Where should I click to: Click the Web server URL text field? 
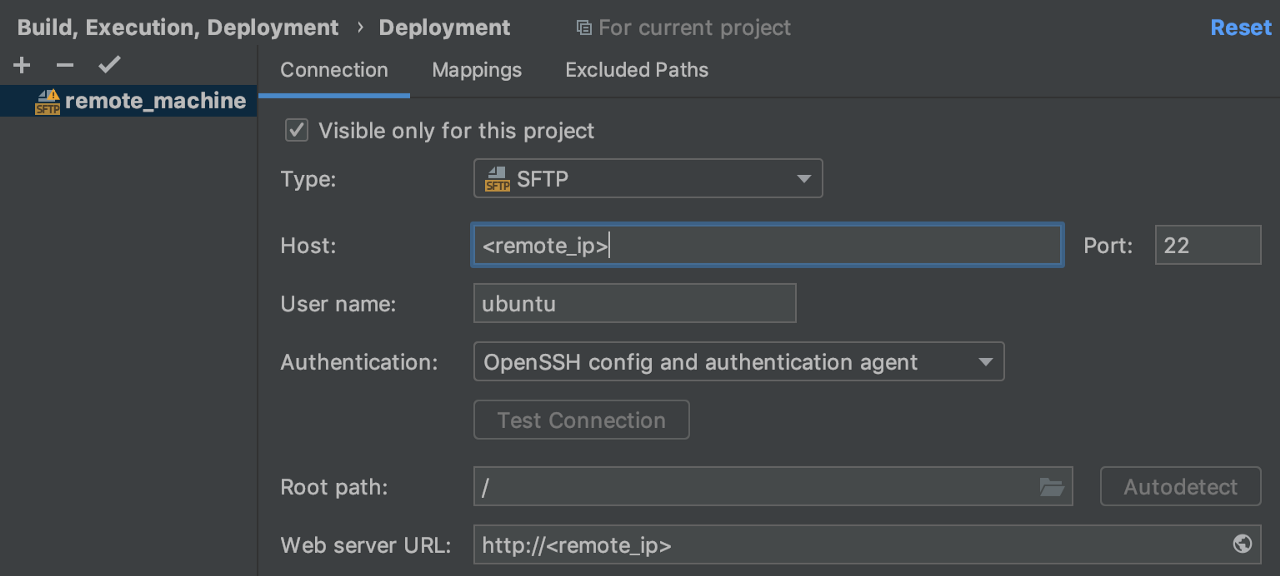[850, 545]
